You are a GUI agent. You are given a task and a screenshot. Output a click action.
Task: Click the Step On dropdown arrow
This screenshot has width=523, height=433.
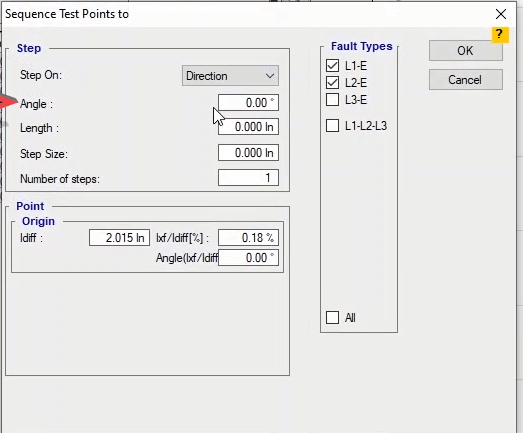tap(270, 76)
